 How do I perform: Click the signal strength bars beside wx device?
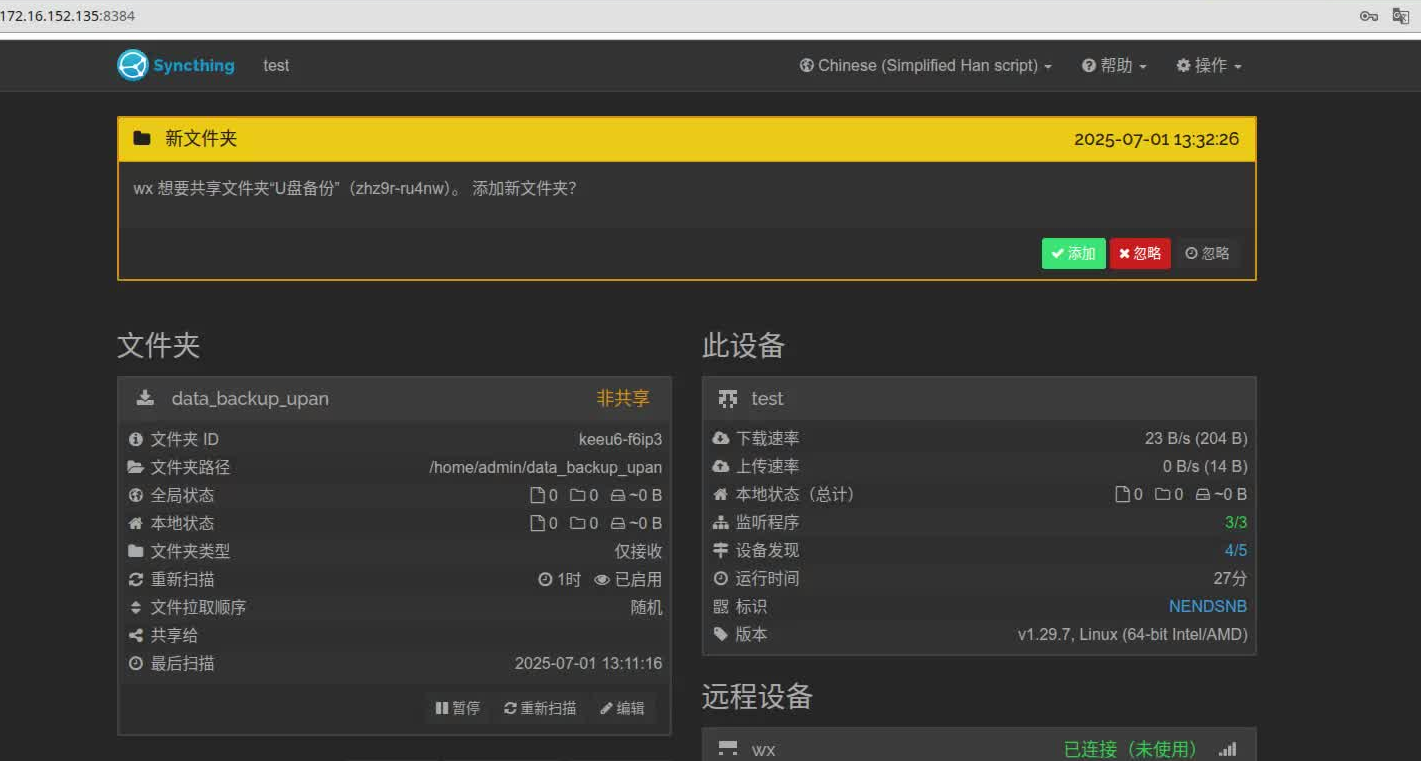pos(1227,748)
